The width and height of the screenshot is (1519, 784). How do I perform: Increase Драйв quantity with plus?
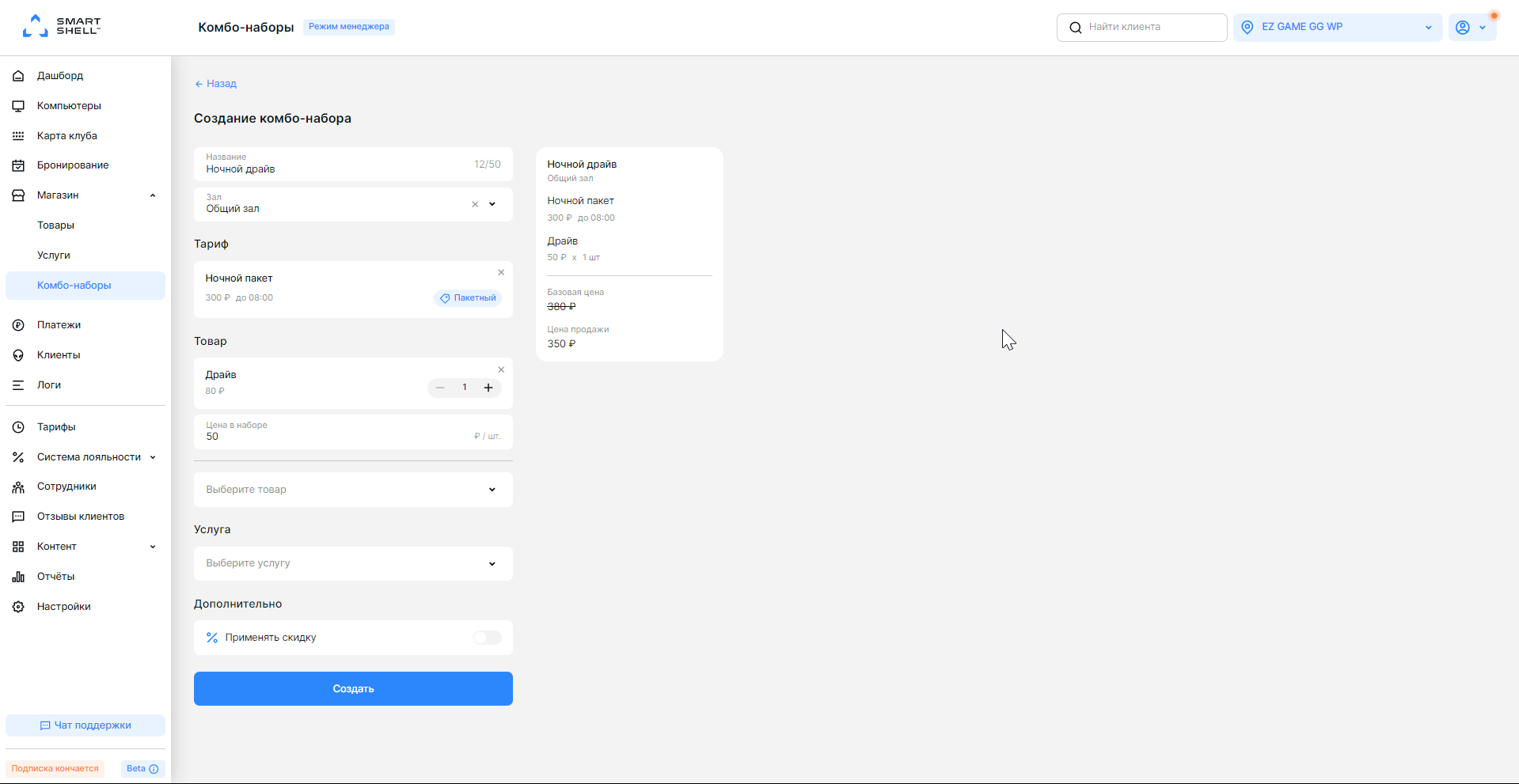point(488,388)
